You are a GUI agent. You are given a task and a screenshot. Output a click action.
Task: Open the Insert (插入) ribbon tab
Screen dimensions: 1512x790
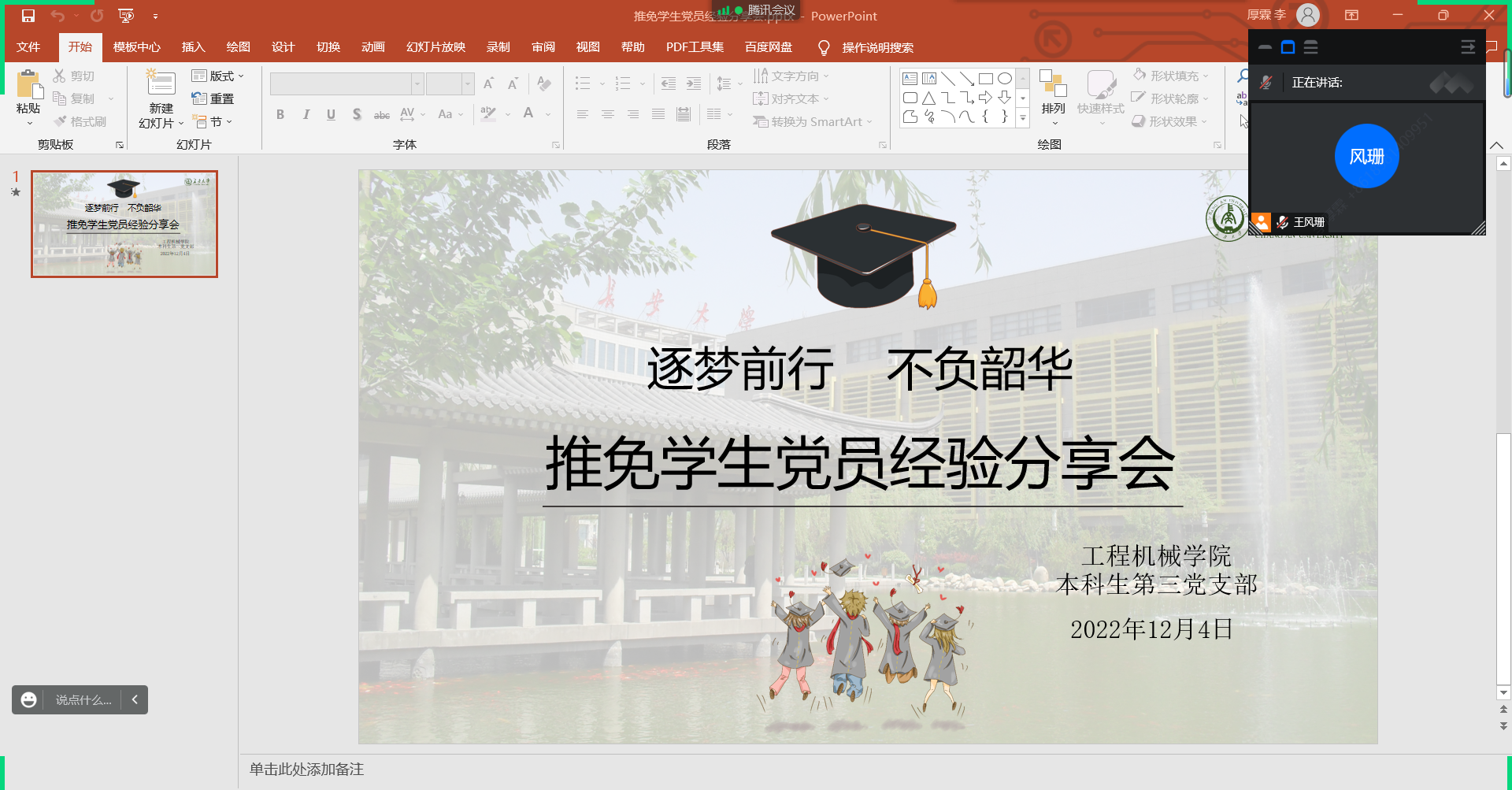[193, 47]
